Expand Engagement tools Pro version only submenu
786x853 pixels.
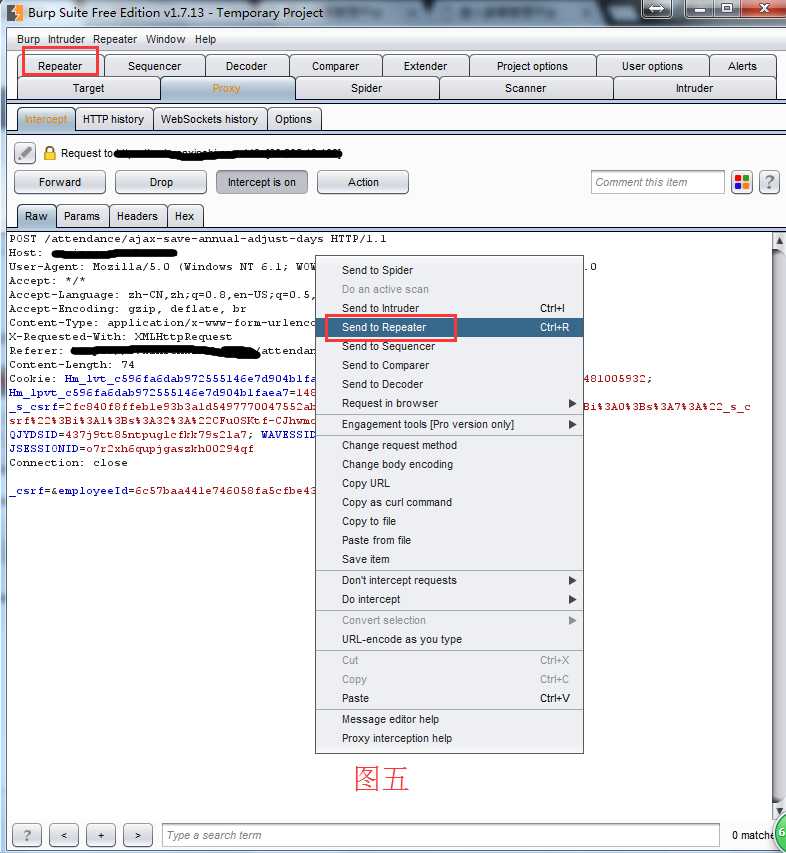449,424
